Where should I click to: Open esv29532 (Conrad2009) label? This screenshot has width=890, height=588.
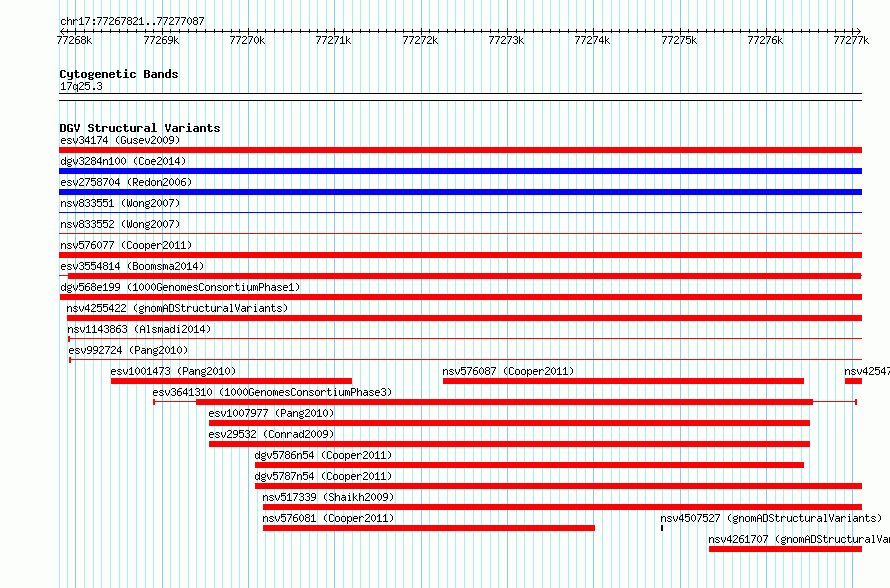271,434
